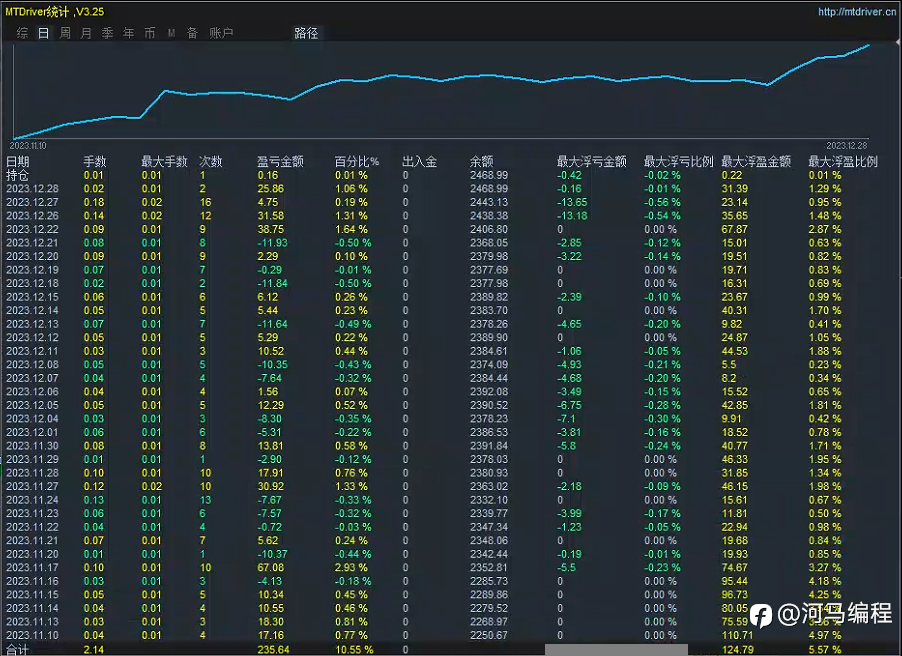Click the 路径 path button
The width and height of the screenshot is (902, 656).
pyautogui.click(x=306, y=33)
